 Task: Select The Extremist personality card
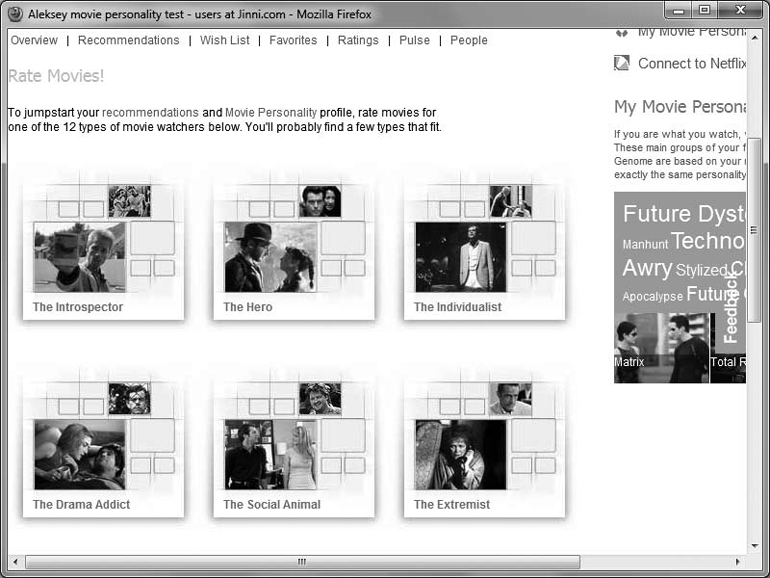pos(484,449)
